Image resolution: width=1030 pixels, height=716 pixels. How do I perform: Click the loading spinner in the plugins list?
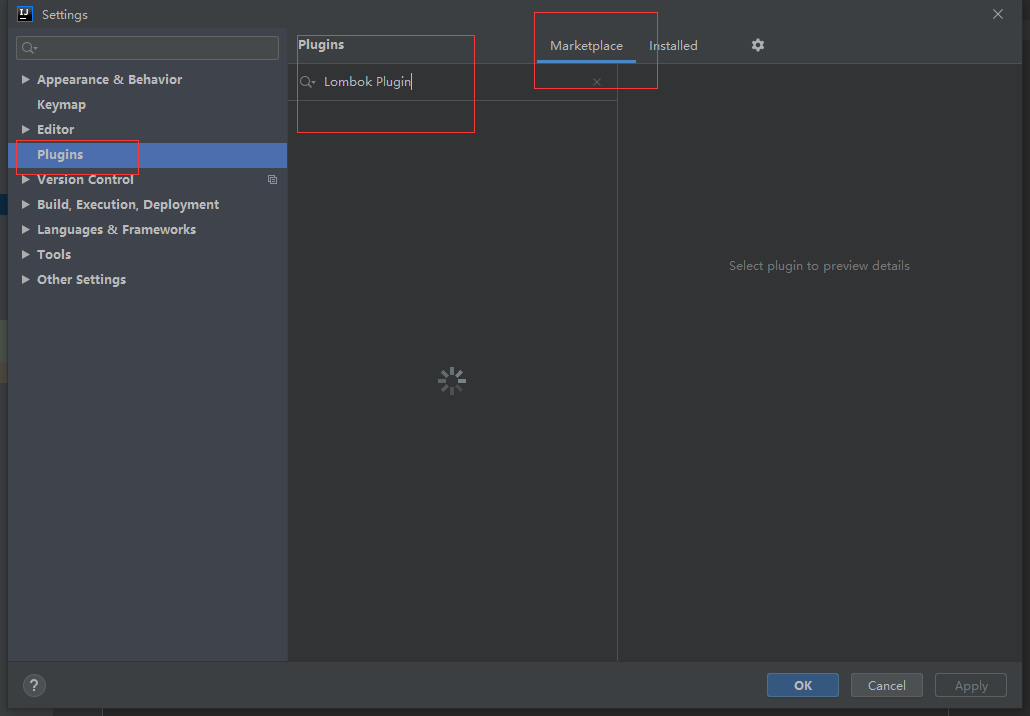pyautogui.click(x=451, y=380)
